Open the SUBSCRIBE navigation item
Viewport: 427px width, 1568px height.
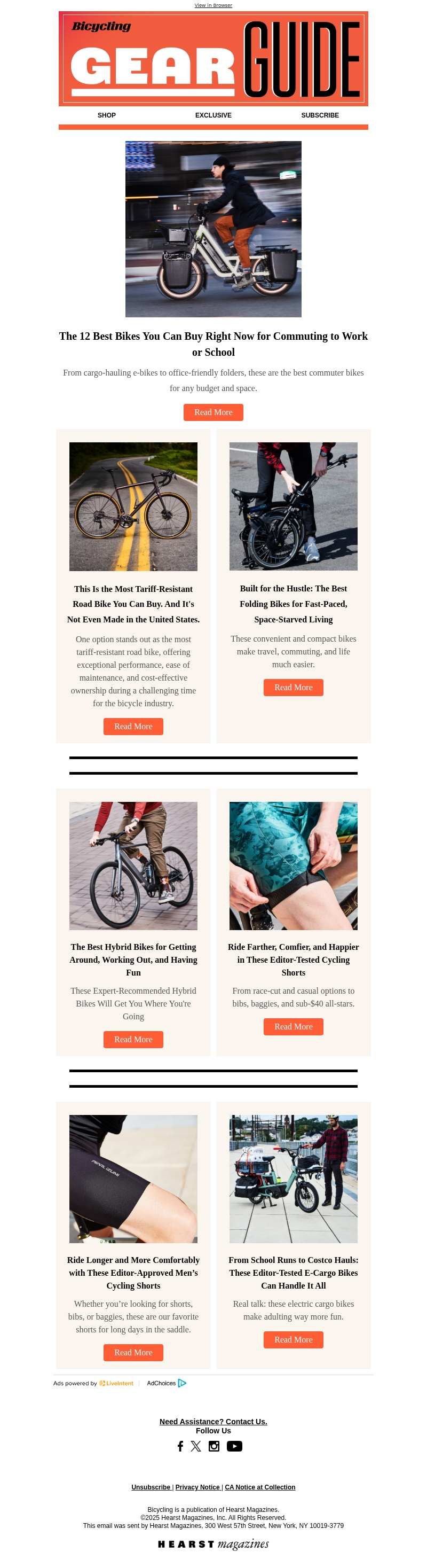pos(320,115)
